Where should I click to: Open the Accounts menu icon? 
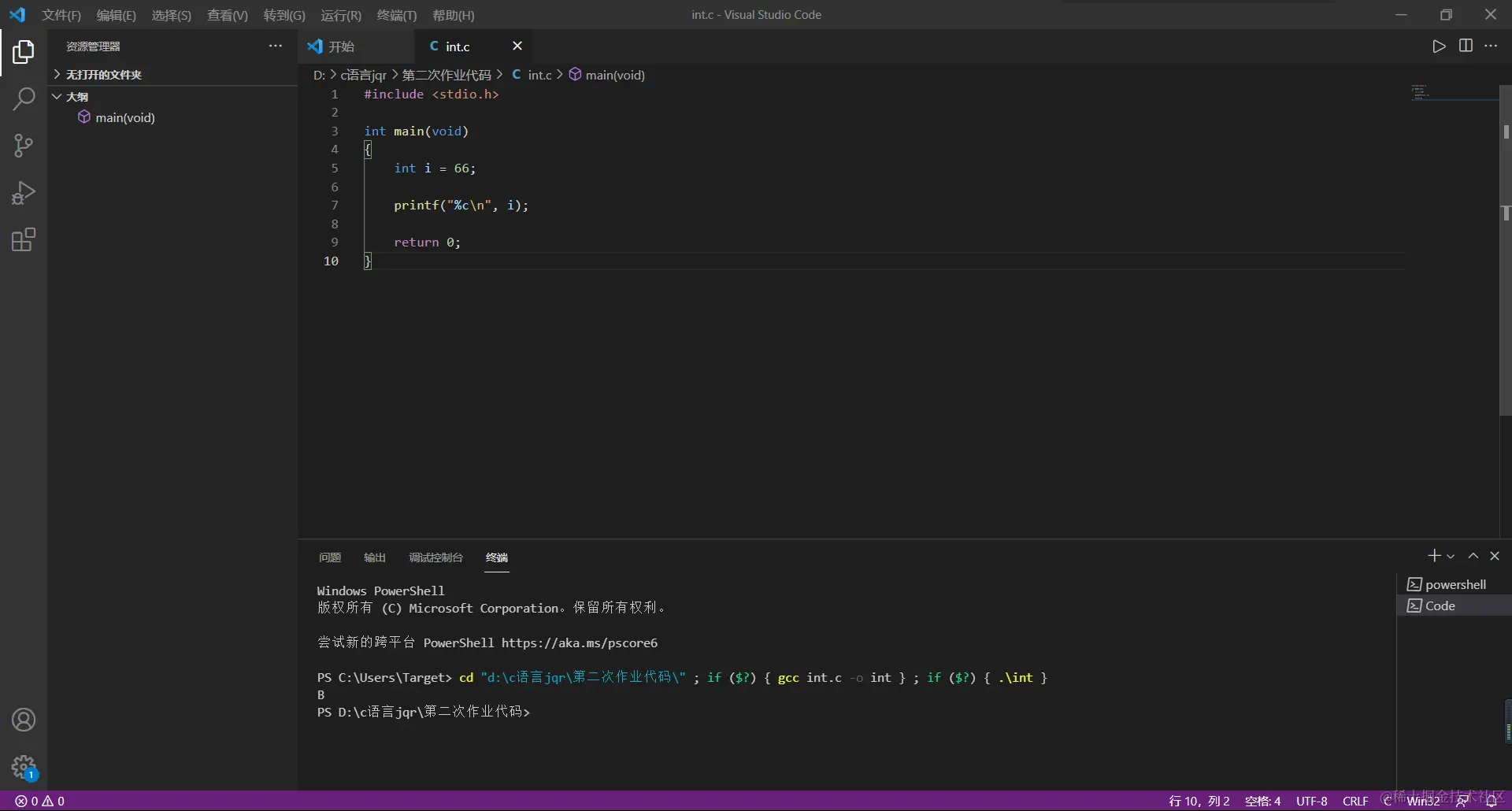coord(24,720)
